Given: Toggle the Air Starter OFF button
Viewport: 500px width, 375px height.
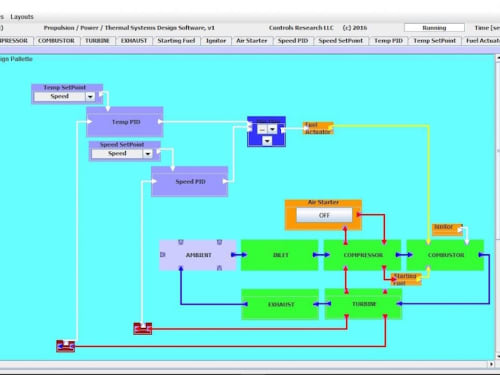Looking at the screenshot, I should click(x=324, y=215).
